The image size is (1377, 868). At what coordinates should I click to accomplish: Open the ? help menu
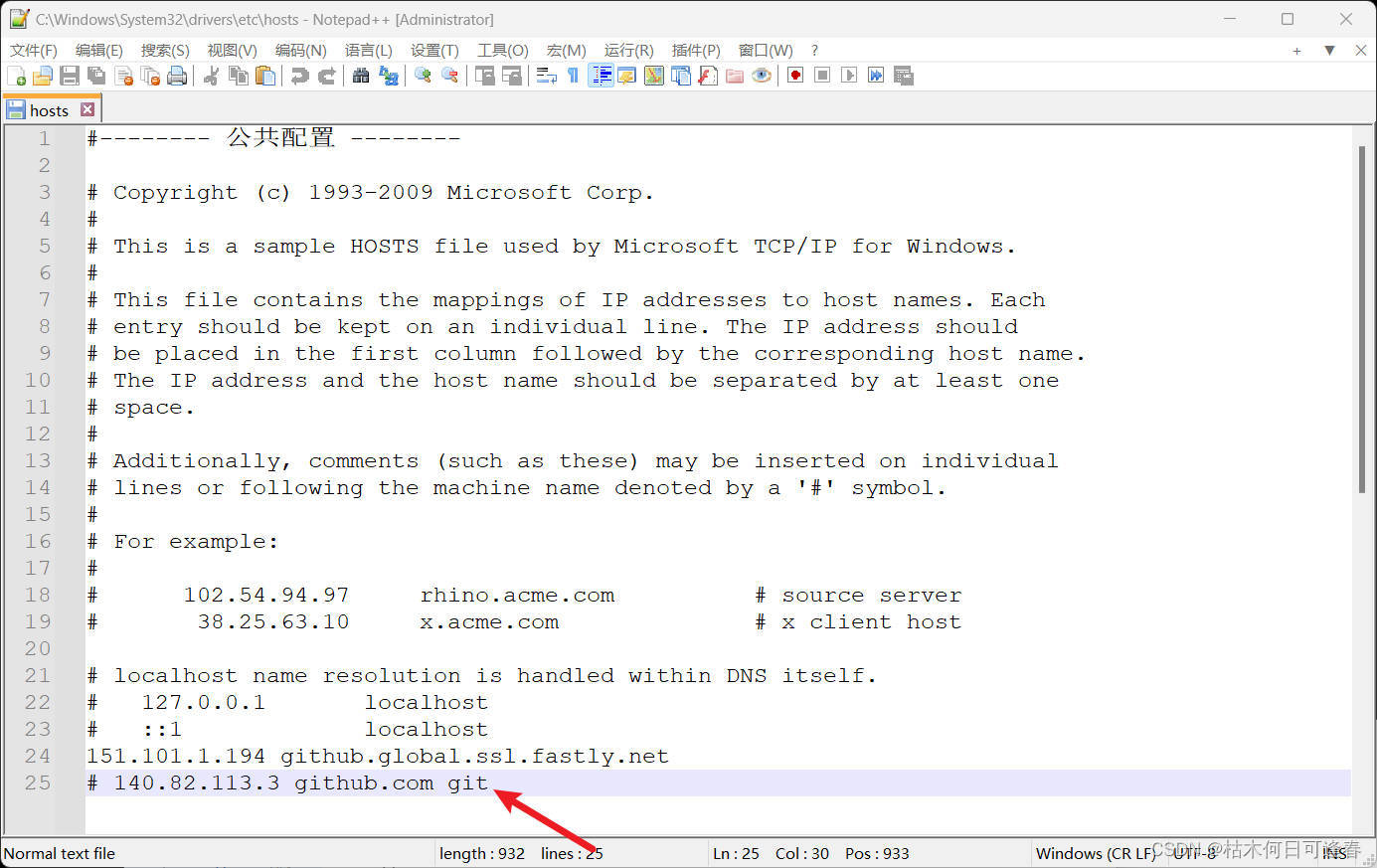[815, 50]
